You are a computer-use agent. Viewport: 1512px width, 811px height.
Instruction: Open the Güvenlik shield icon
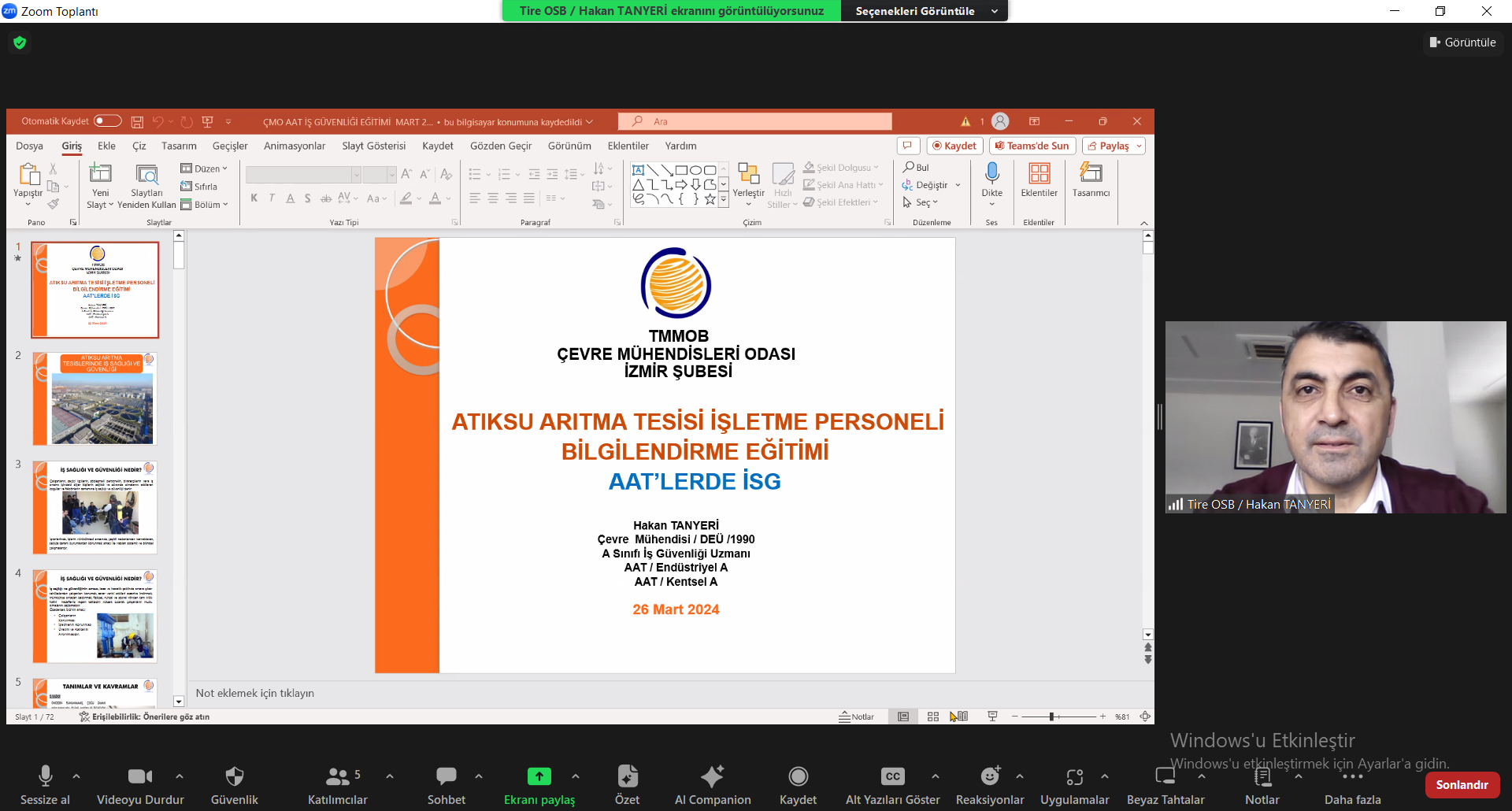pyautogui.click(x=234, y=776)
